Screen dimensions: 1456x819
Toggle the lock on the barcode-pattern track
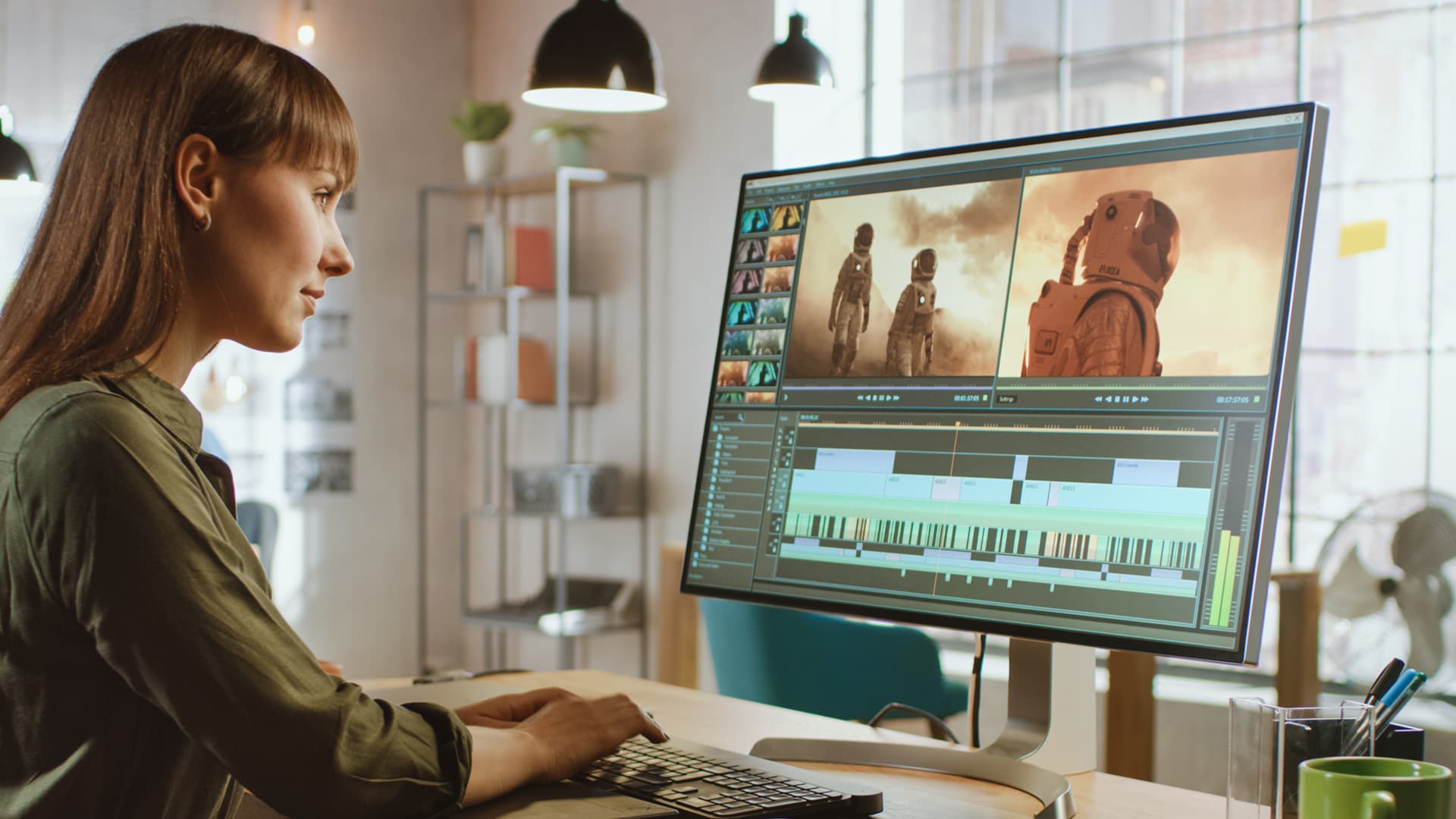tap(777, 528)
